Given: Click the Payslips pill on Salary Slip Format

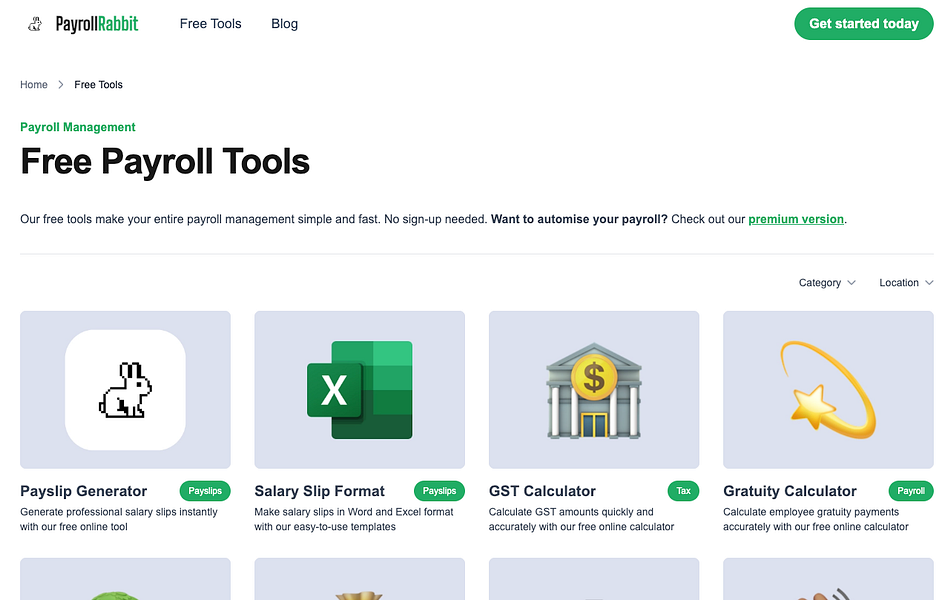Looking at the screenshot, I should click(x=439, y=491).
